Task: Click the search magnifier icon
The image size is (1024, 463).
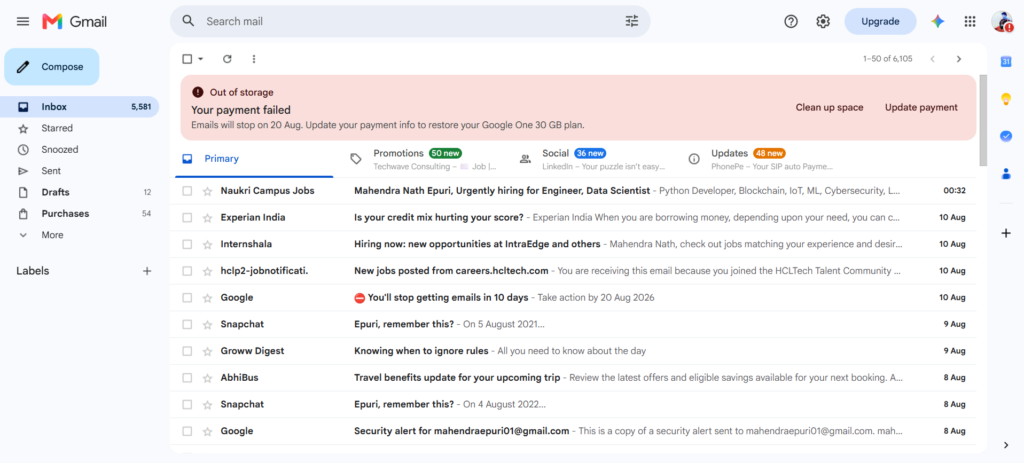Action: tap(189, 21)
